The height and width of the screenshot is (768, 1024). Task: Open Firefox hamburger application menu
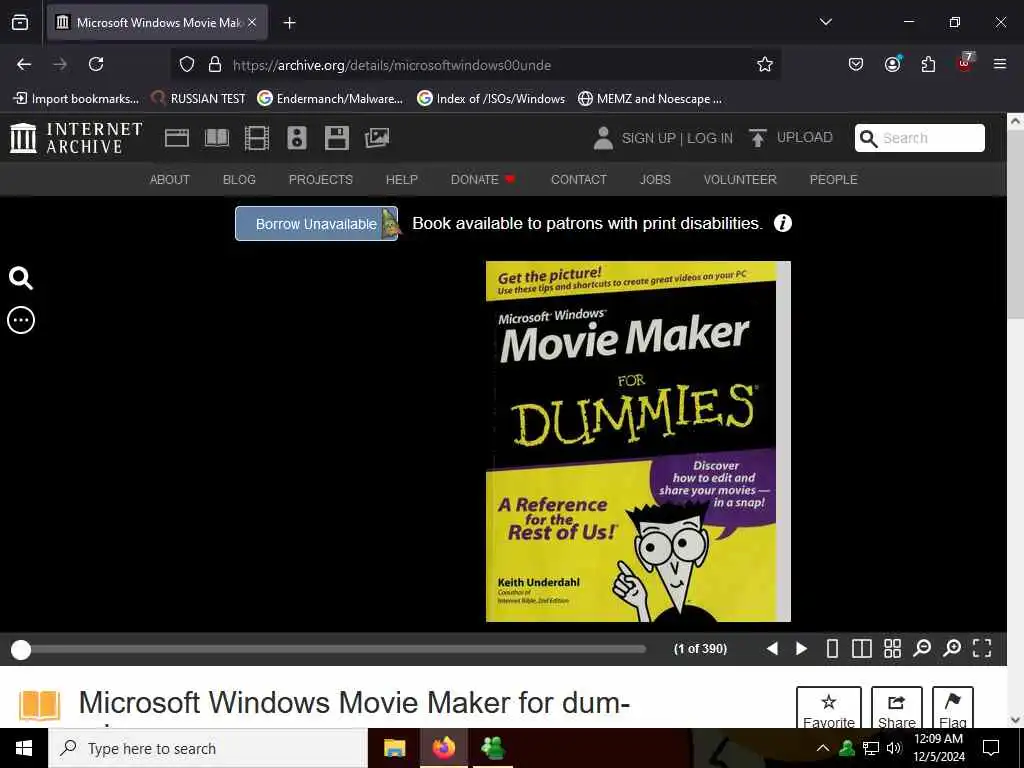pos(1000,64)
